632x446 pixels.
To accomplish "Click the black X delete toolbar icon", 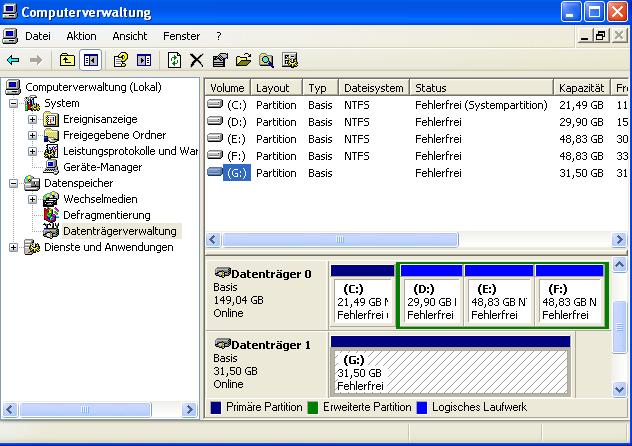I will [197, 60].
